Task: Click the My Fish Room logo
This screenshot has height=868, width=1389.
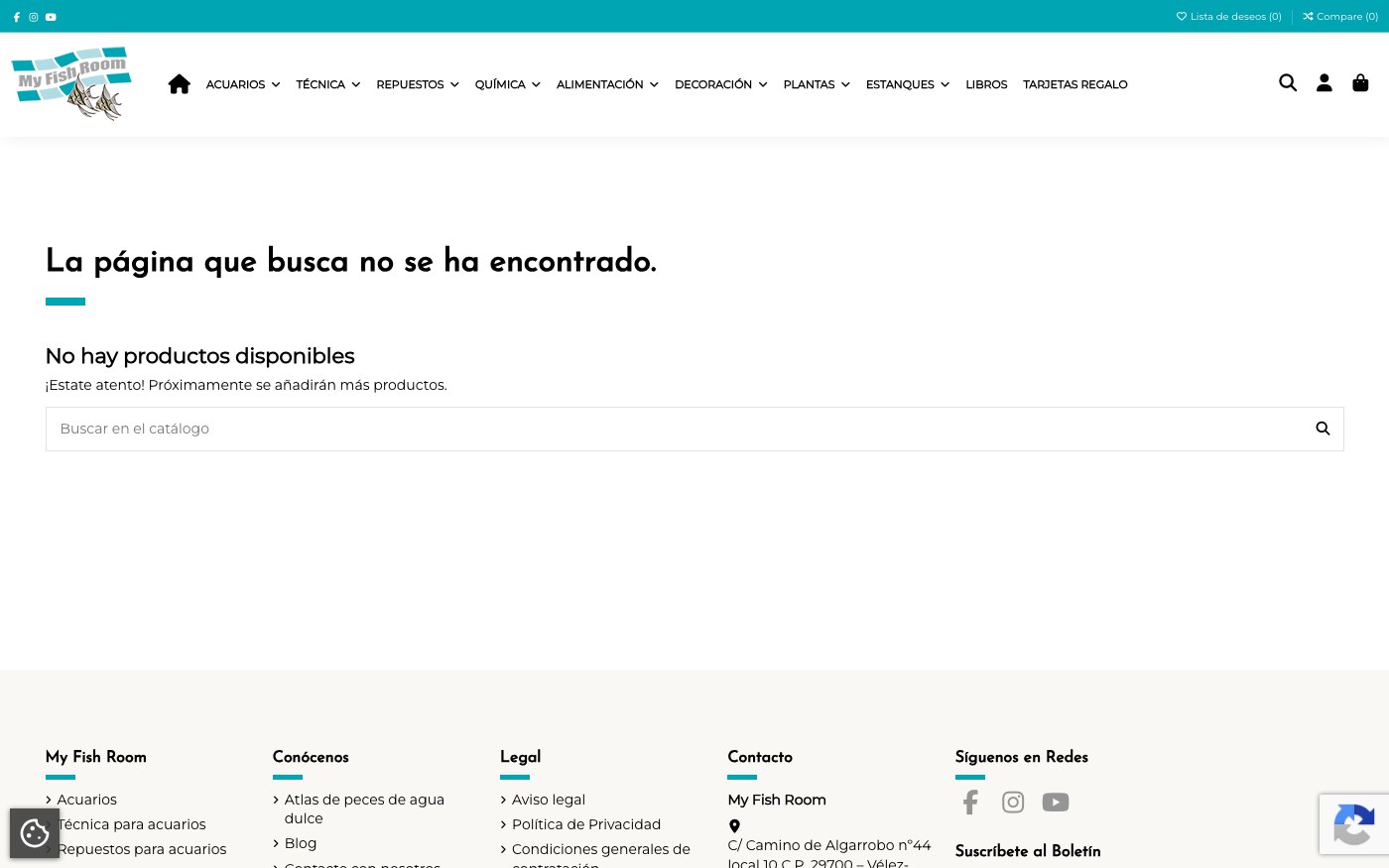Action: [x=71, y=84]
